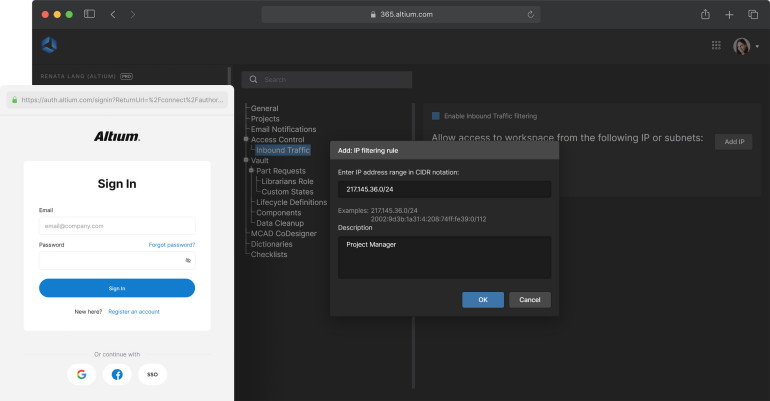
Task: Click the CIDR IP address range field
Action: pyautogui.click(x=444, y=190)
